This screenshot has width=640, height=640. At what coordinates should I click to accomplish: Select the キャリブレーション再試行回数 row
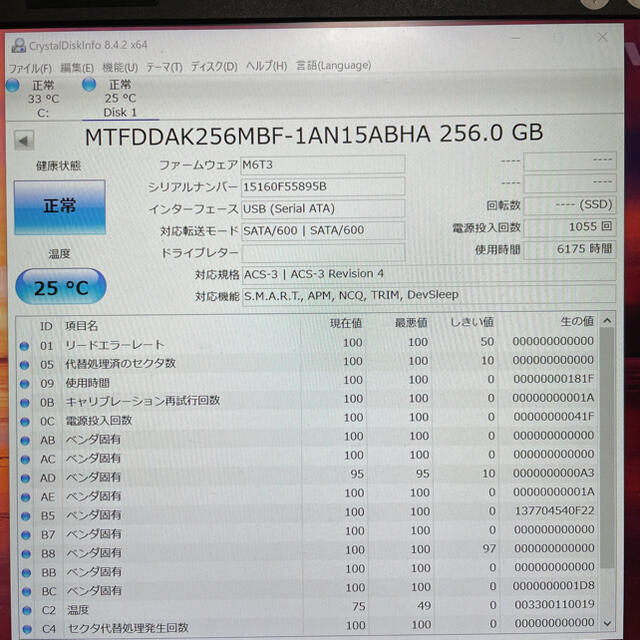pyautogui.click(x=309, y=400)
